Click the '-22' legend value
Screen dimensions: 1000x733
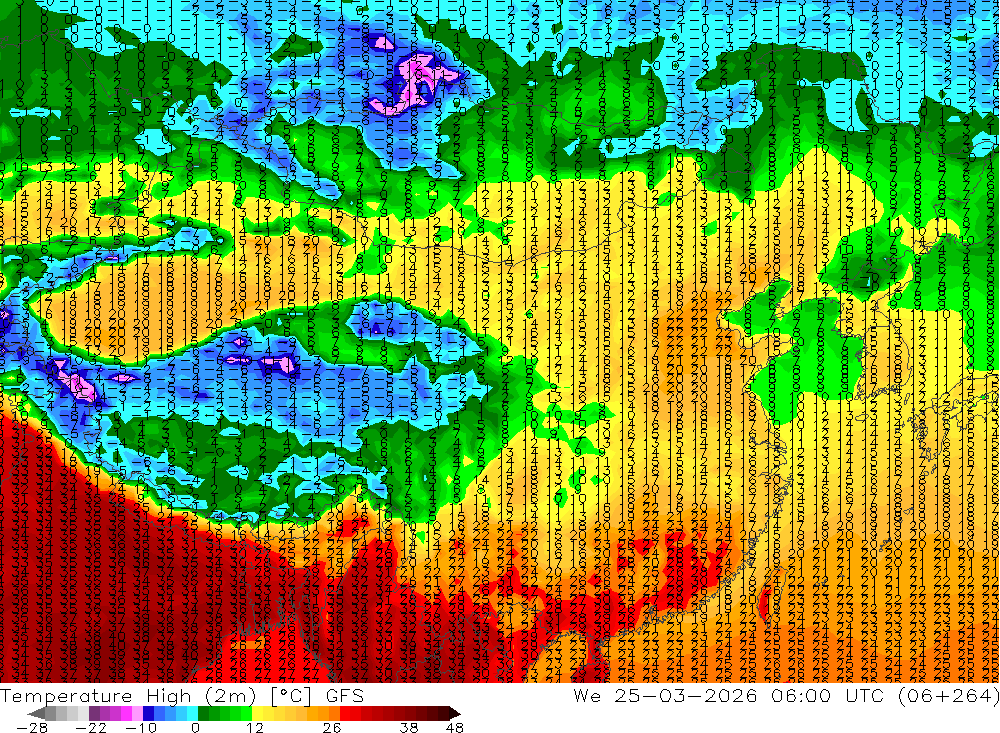click(91, 727)
